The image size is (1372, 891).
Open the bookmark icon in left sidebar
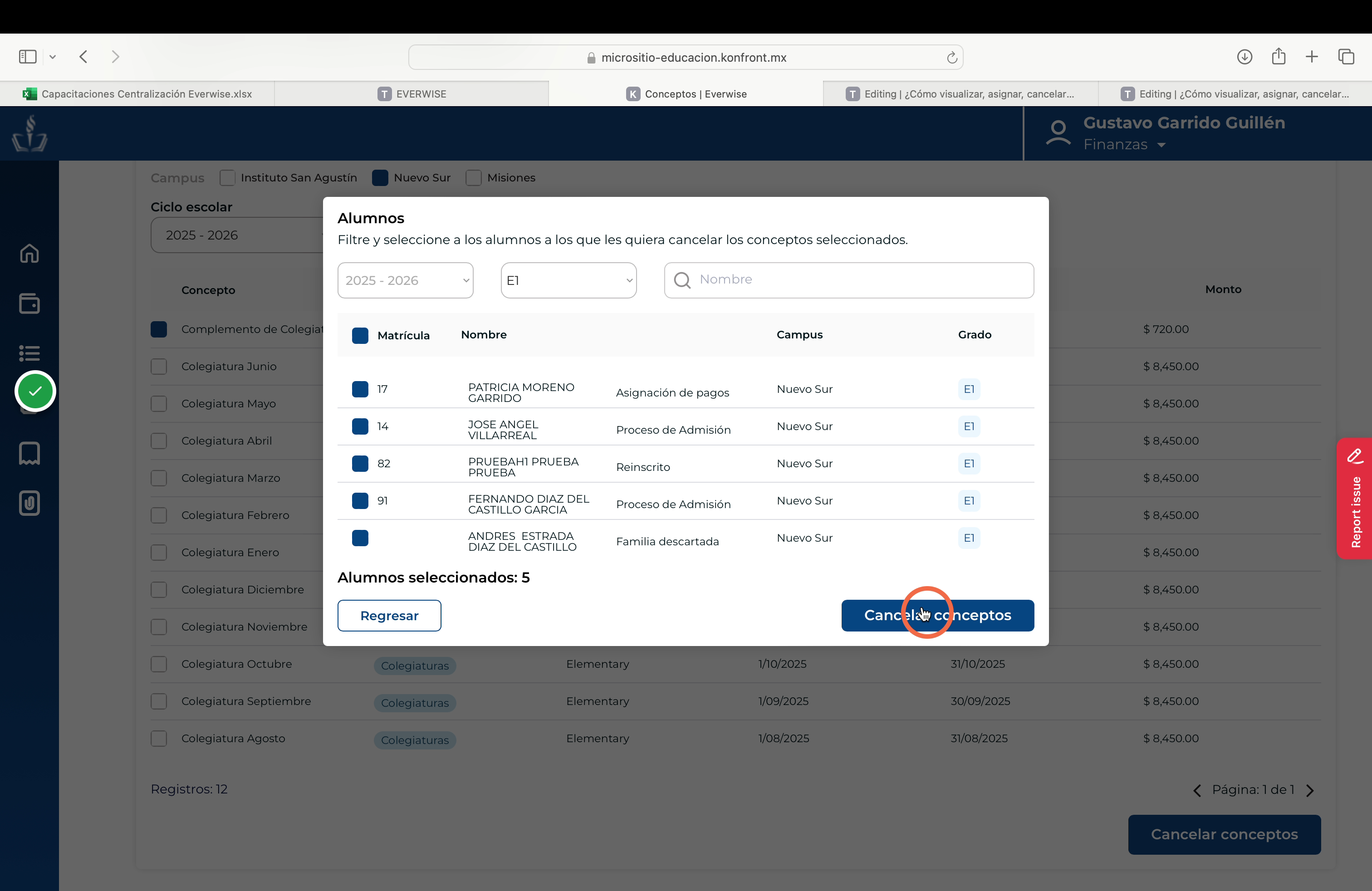[x=29, y=454]
